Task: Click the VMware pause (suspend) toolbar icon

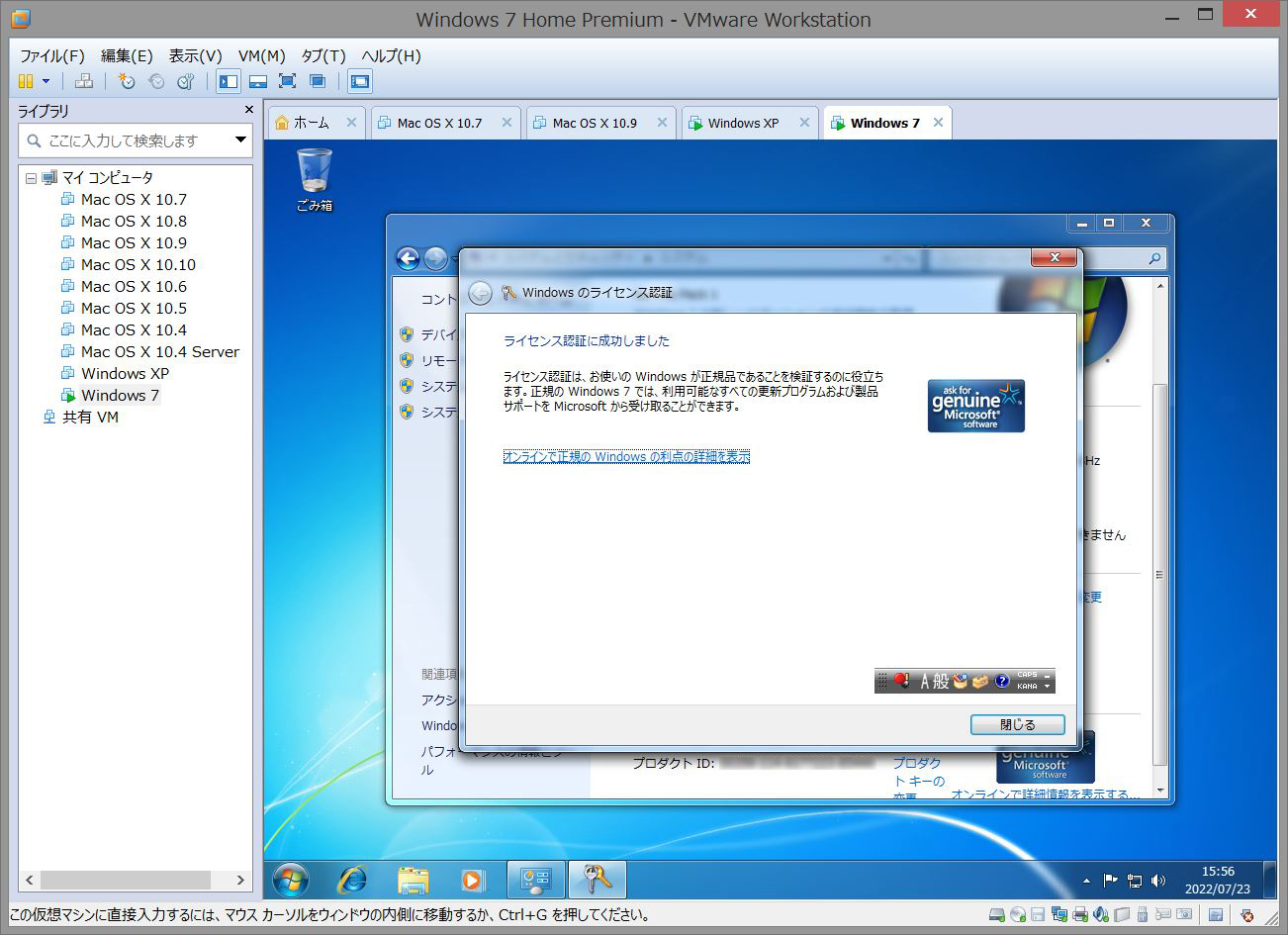Action: point(26,81)
